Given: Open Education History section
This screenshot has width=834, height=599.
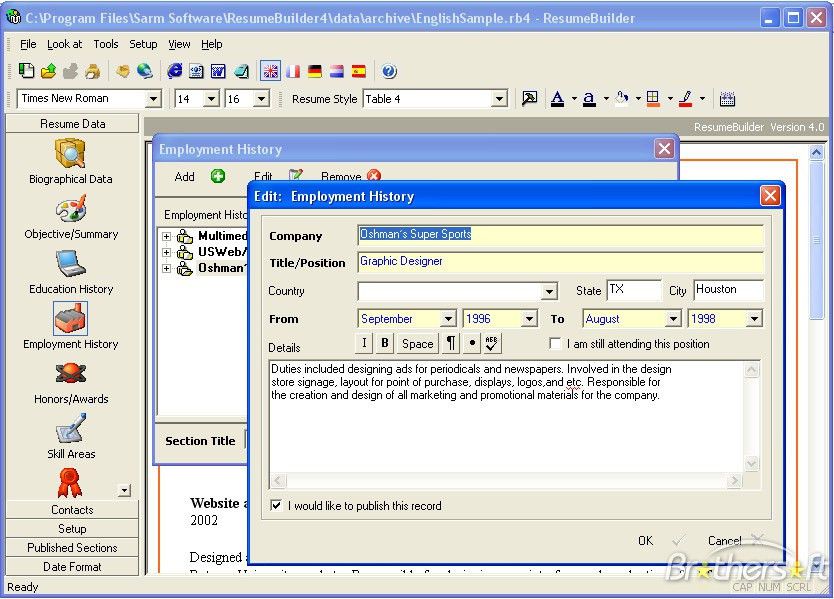Looking at the screenshot, I should click(x=71, y=272).
